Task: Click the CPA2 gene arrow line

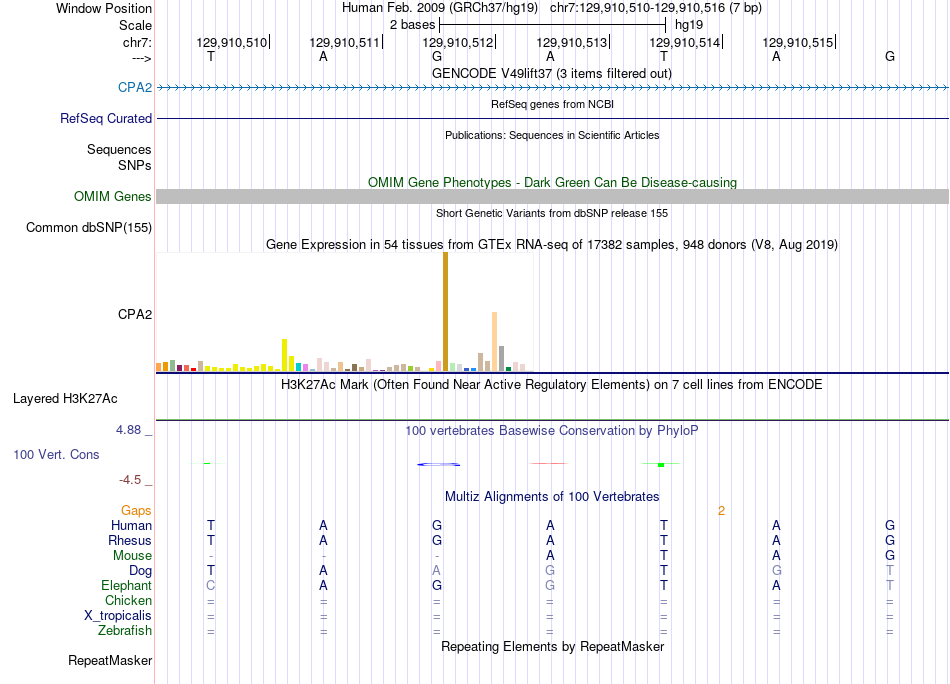Action: pos(553,88)
